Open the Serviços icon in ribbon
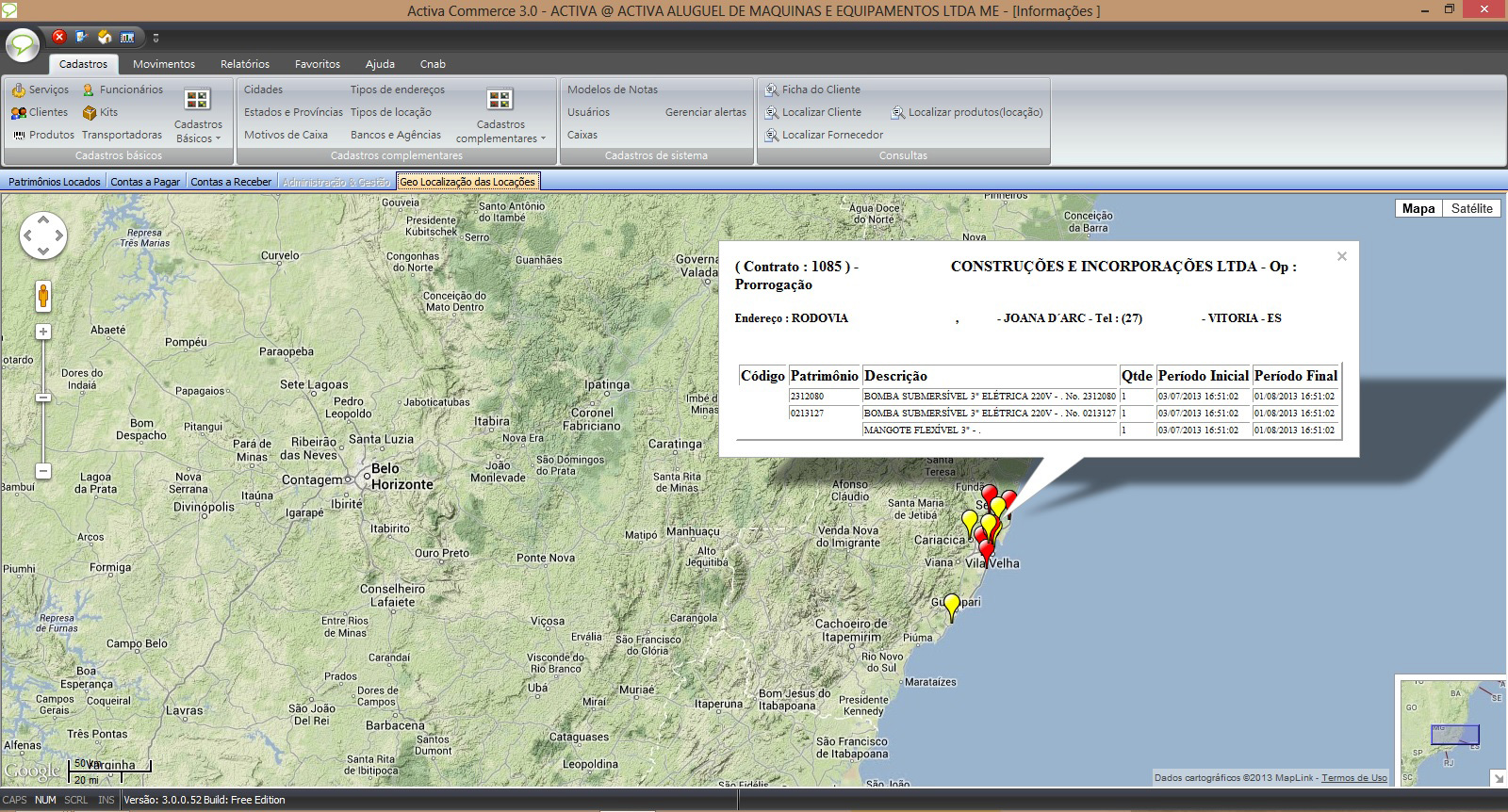 click(x=18, y=89)
